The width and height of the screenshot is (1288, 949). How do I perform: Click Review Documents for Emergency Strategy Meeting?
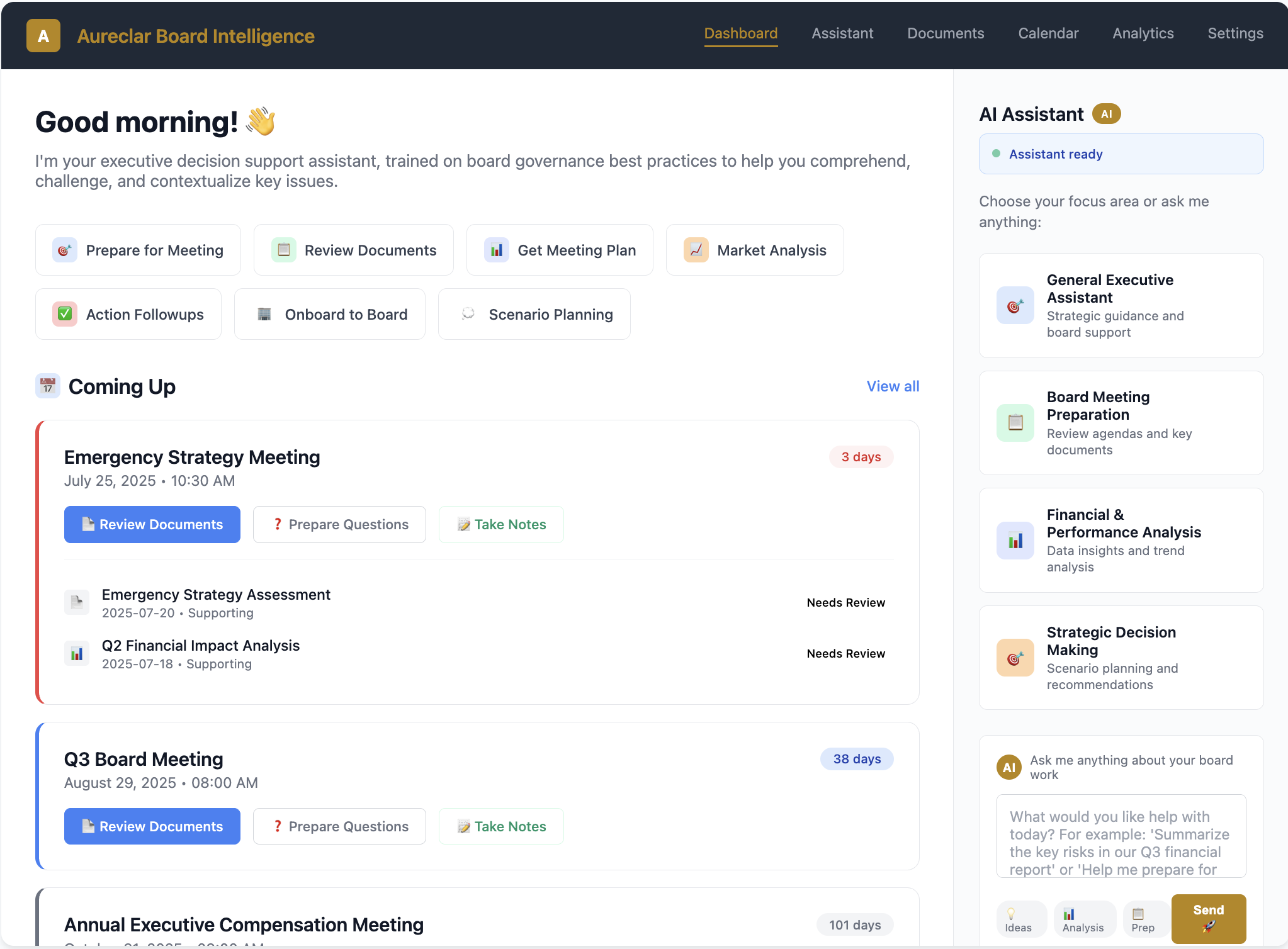click(152, 524)
